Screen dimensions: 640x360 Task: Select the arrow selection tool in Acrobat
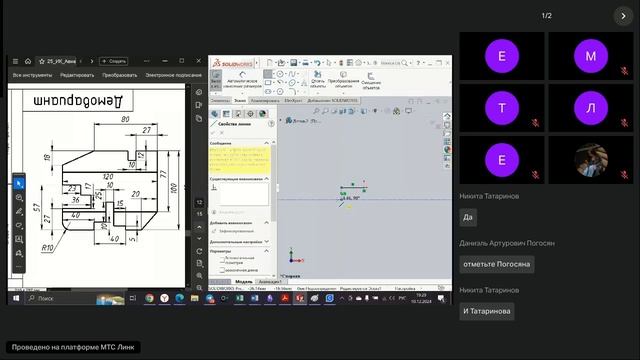pos(19,184)
